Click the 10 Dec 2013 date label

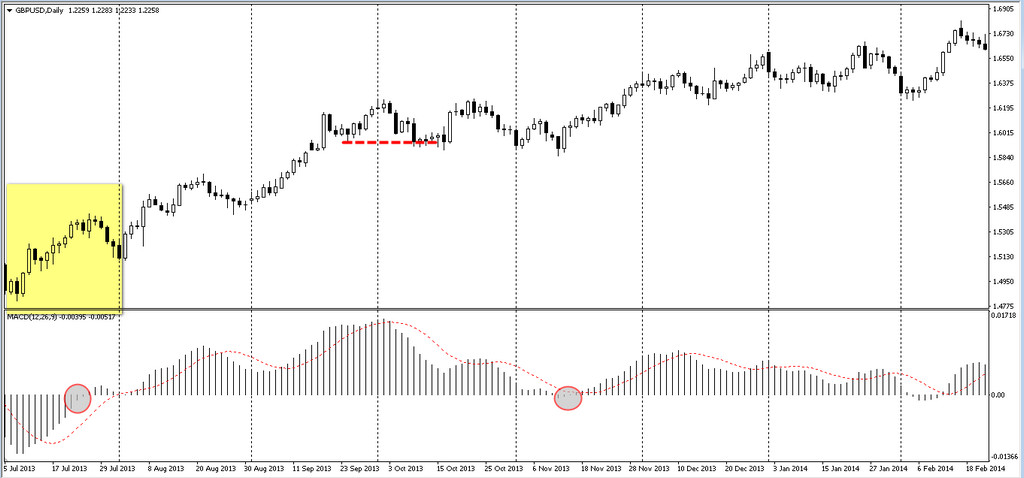tap(694, 467)
